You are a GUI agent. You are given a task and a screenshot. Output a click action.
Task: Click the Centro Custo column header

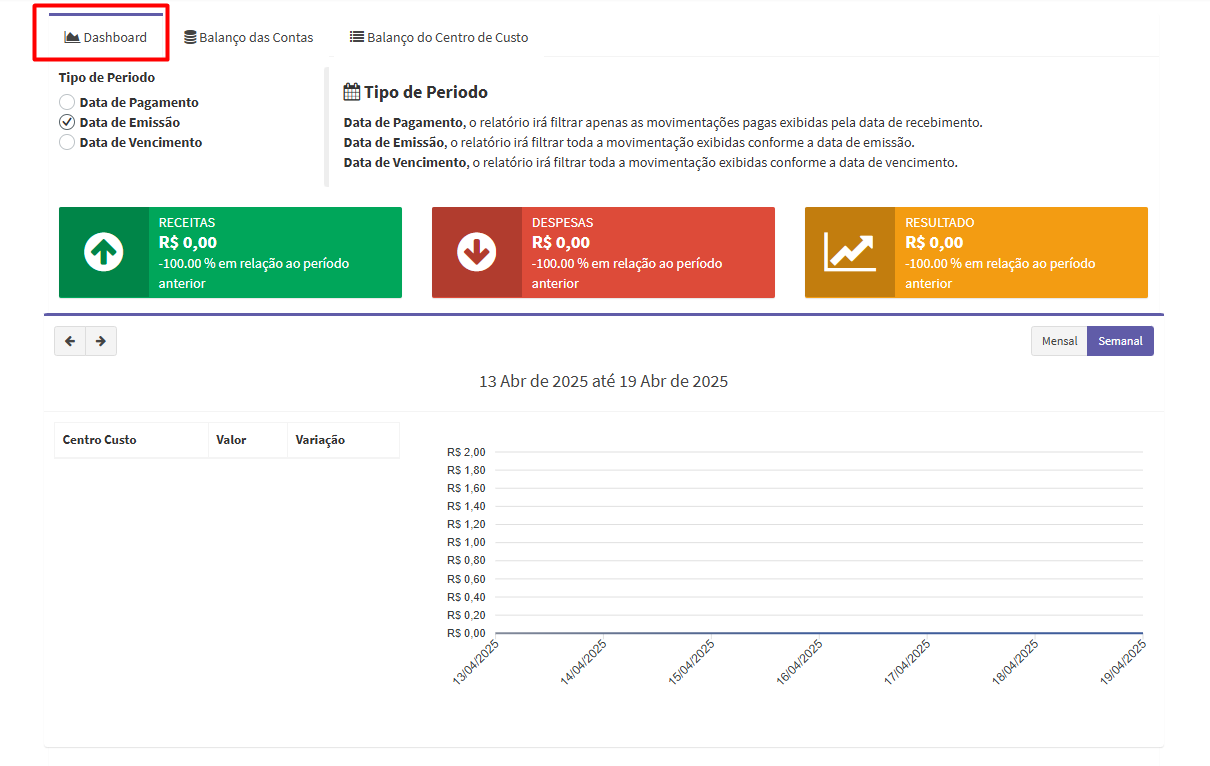99,440
